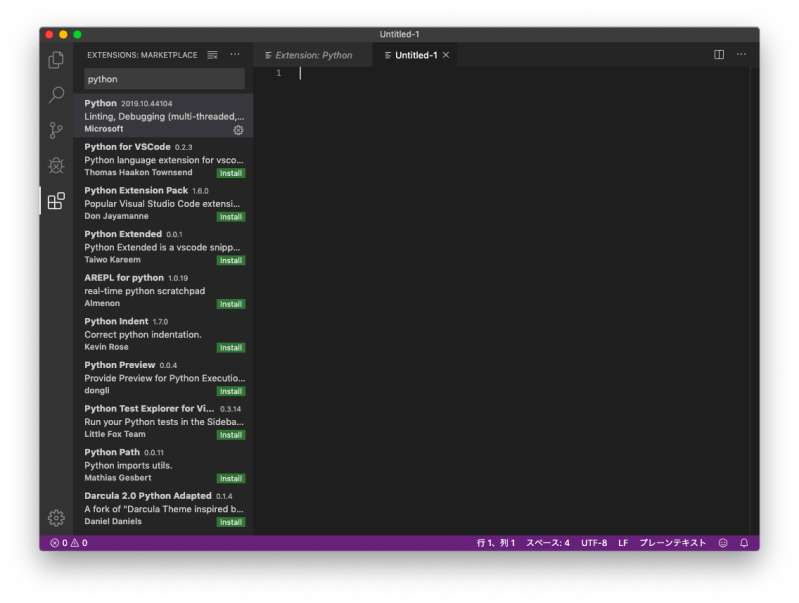Open the gear menu for Python extension
Viewport: 799px width, 603px height.
(x=238, y=130)
